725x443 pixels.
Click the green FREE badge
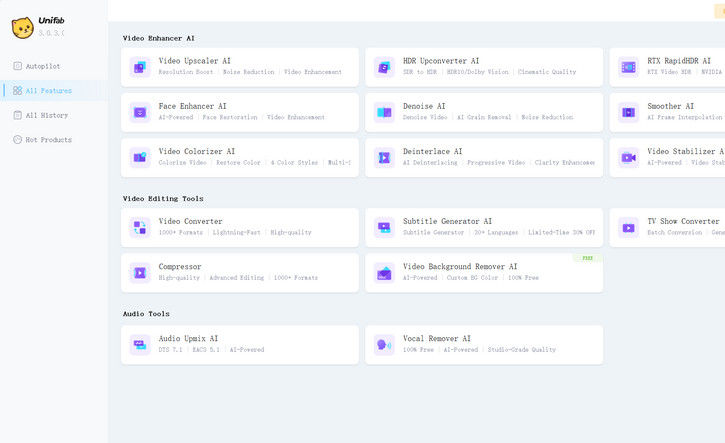click(x=588, y=258)
